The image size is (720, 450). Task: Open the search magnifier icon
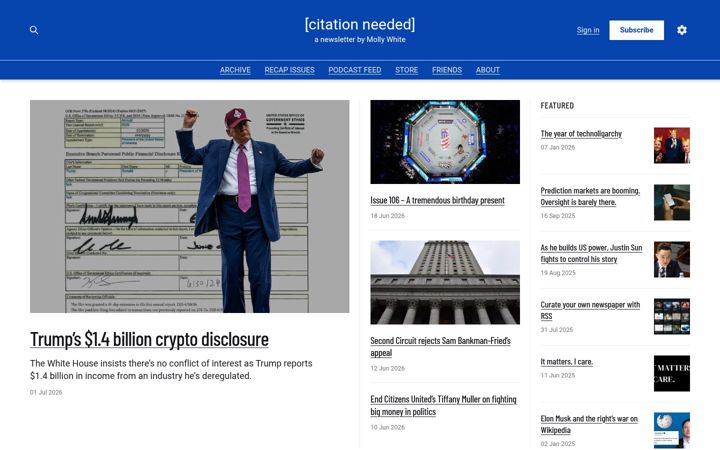(34, 30)
